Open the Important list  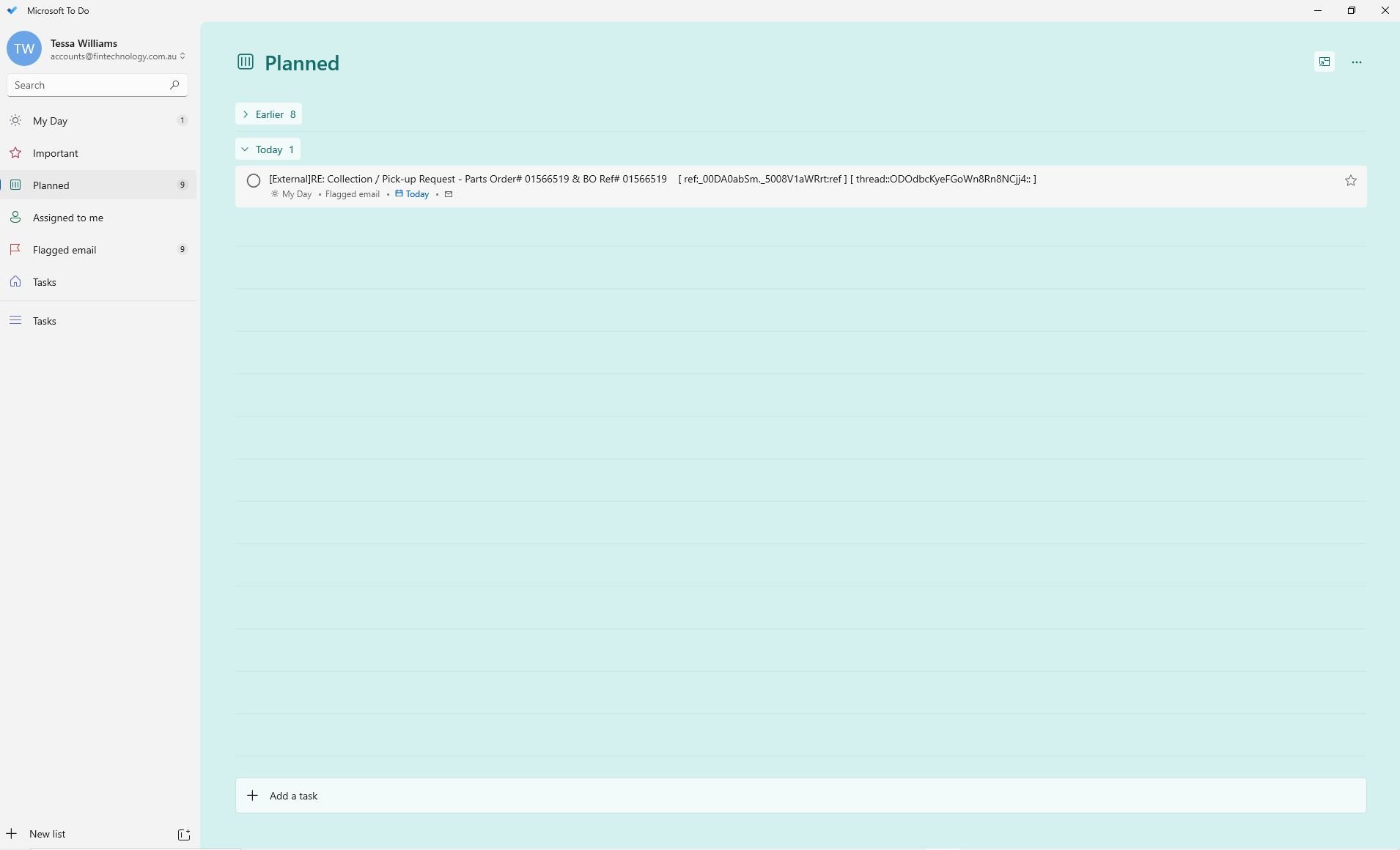tap(98, 153)
